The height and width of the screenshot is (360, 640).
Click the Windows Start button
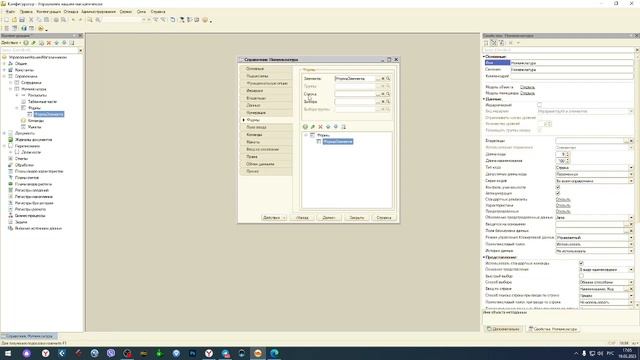(8, 353)
